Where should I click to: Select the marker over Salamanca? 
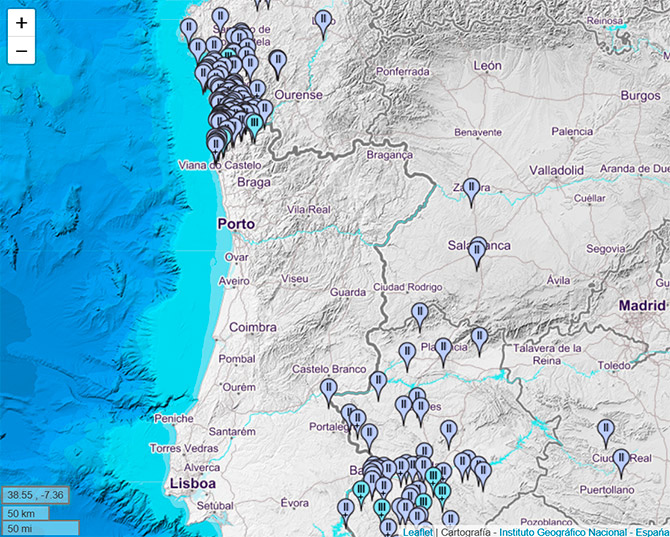[478, 250]
